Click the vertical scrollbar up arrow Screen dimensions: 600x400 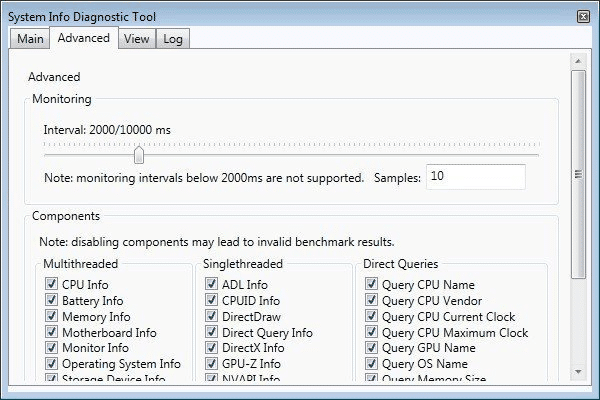[578, 60]
